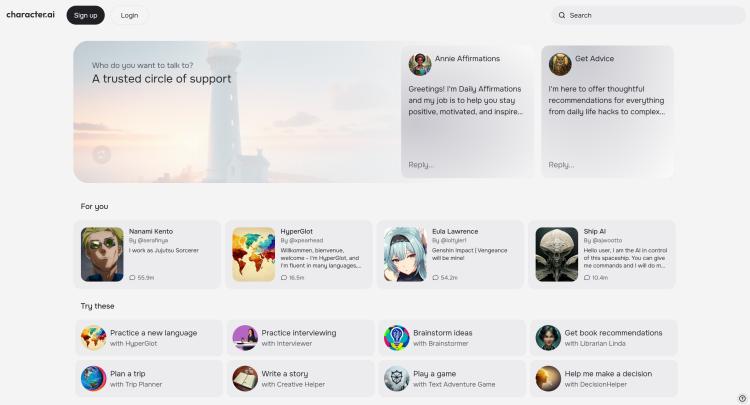The height and width of the screenshot is (405, 750).
Task: Open the Nanami Kento character card
Action: [x=147, y=254]
